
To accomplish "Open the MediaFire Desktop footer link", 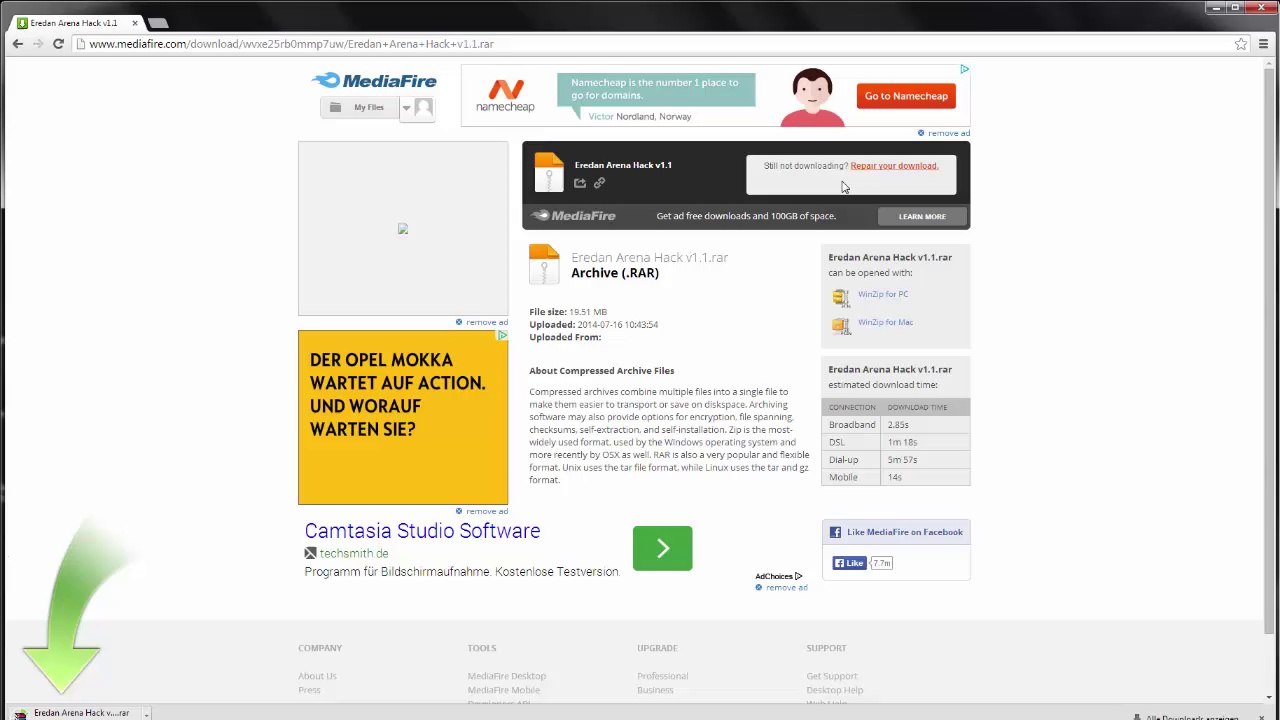I will pyautogui.click(x=507, y=676).
